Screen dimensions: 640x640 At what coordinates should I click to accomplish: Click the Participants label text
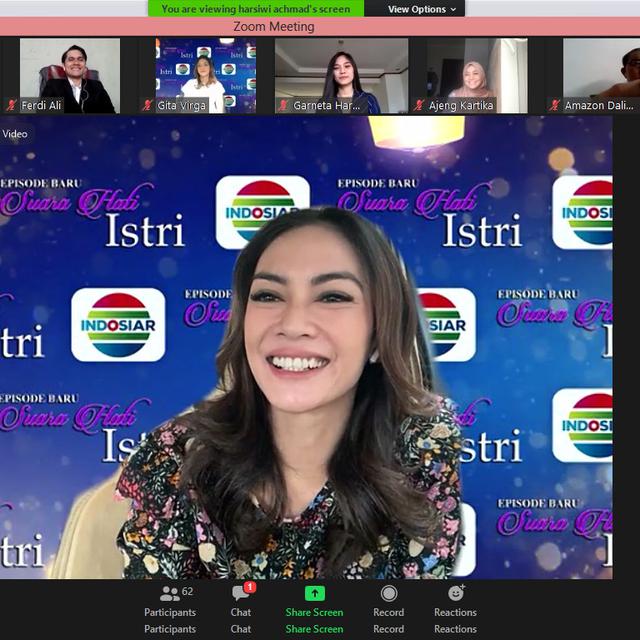point(170,612)
